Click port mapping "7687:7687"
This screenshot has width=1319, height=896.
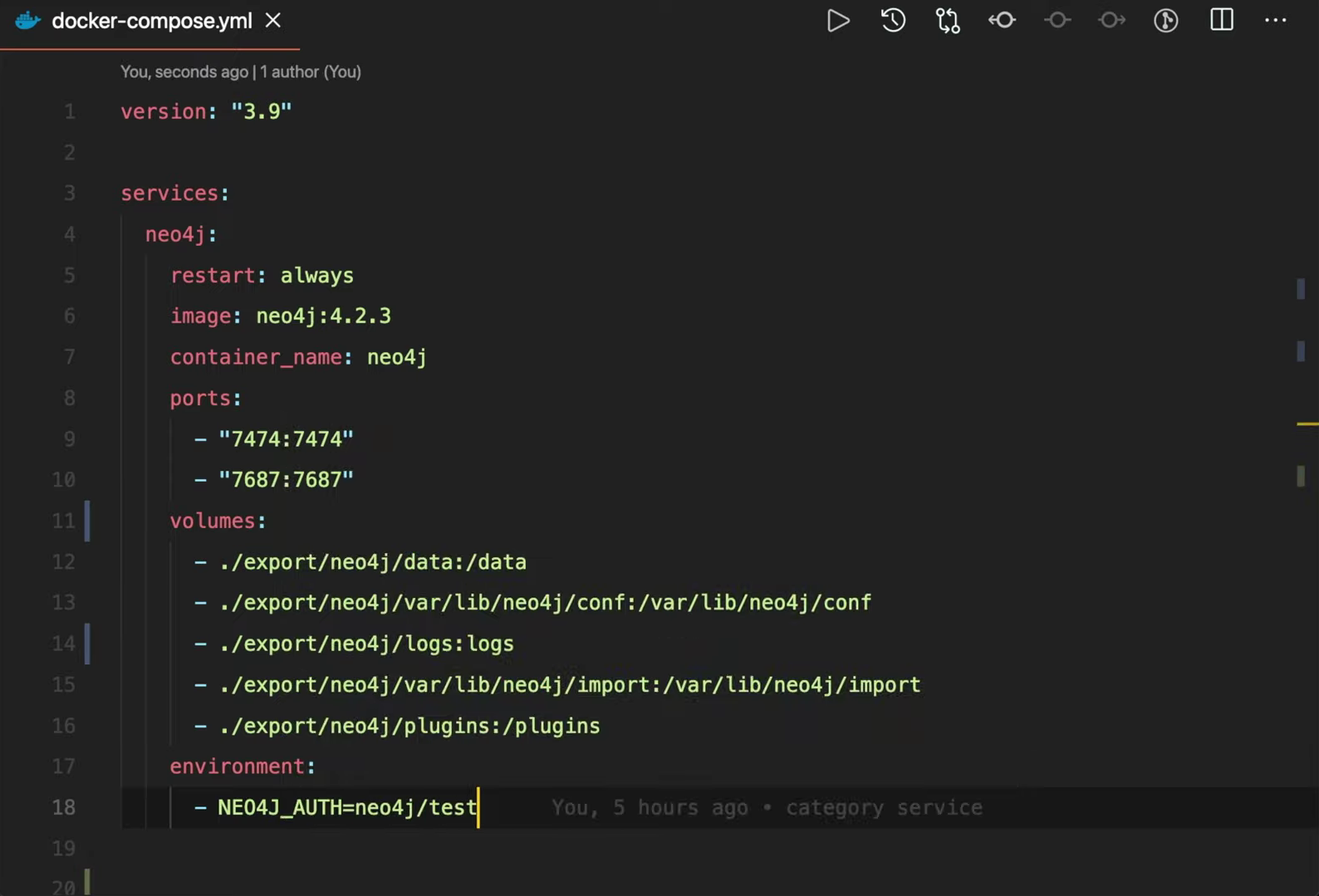pos(286,480)
